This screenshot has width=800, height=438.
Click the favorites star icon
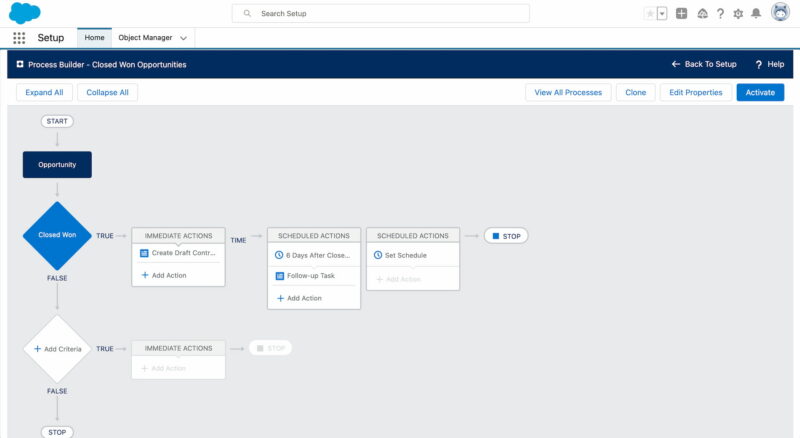649,14
